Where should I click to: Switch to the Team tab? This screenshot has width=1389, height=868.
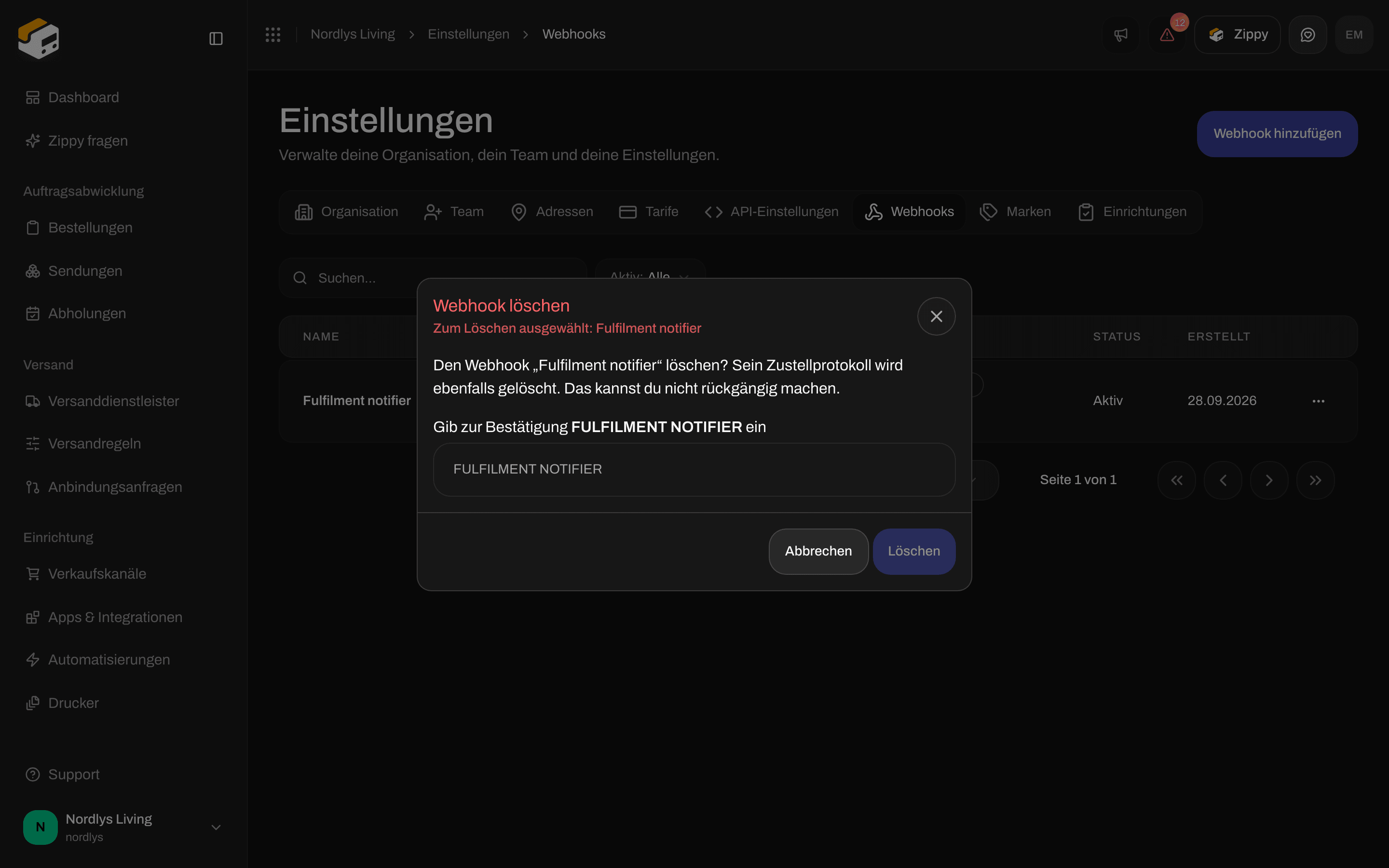click(x=453, y=212)
